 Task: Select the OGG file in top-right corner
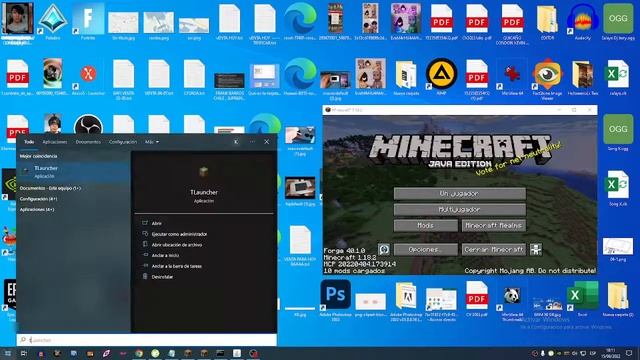pyautogui.click(x=618, y=20)
